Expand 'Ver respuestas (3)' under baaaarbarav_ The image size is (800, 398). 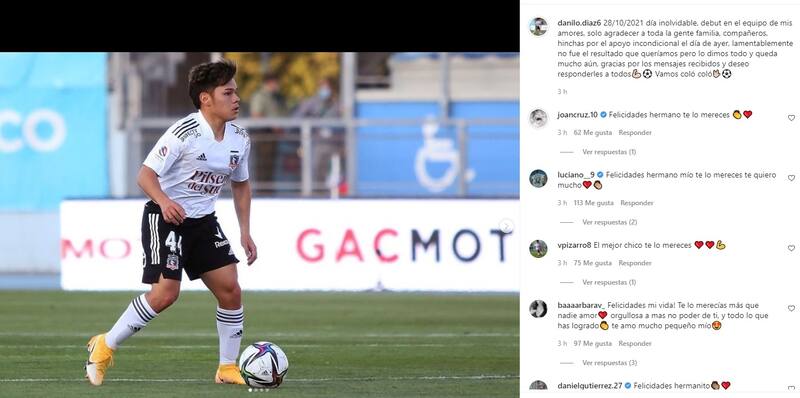(x=609, y=363)
